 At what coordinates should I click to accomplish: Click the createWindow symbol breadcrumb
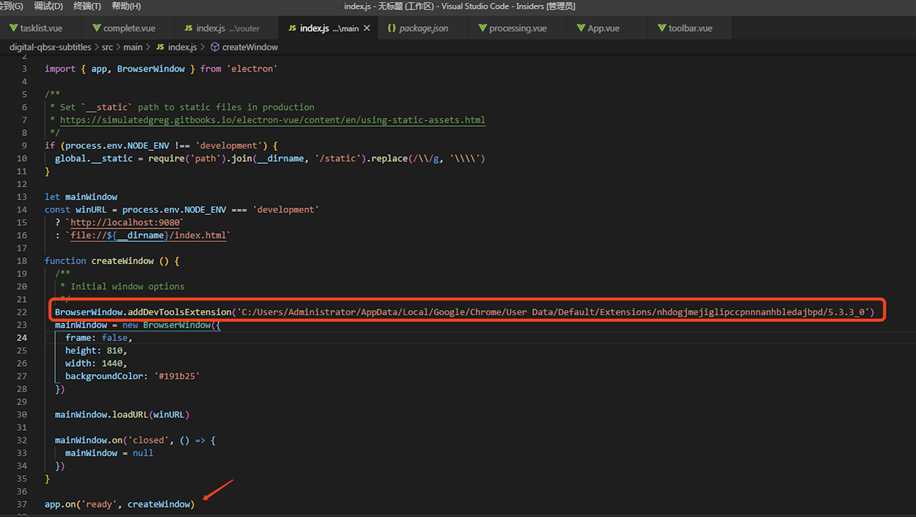(x=250, y=47)
